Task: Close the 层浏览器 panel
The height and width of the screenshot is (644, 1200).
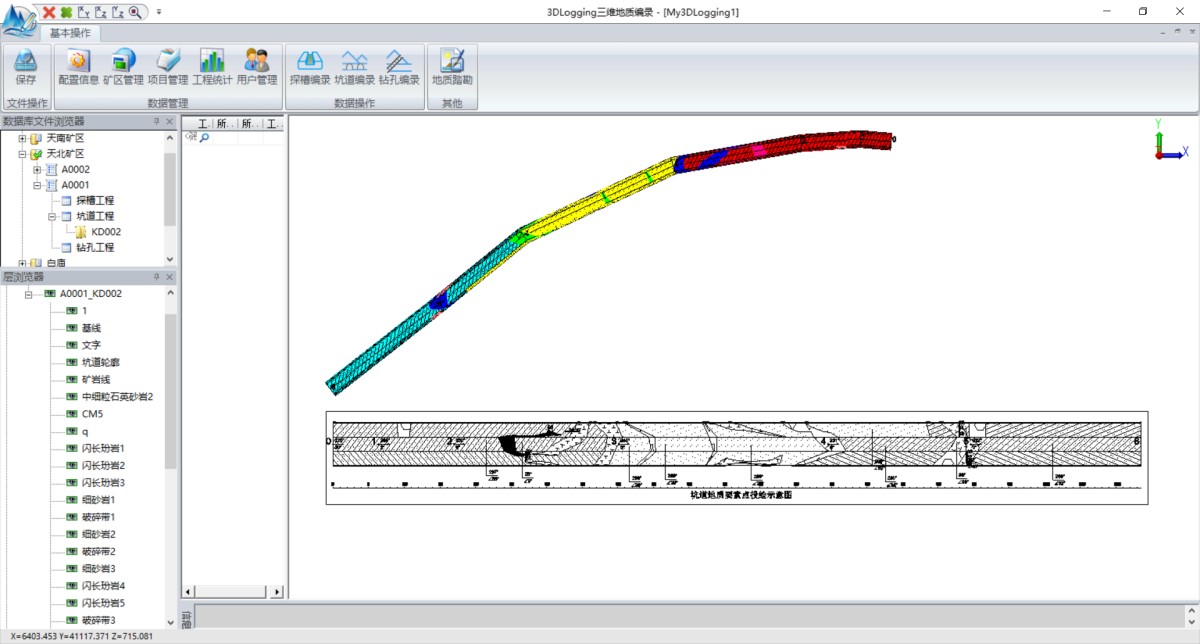Action: tap(170, 277)
